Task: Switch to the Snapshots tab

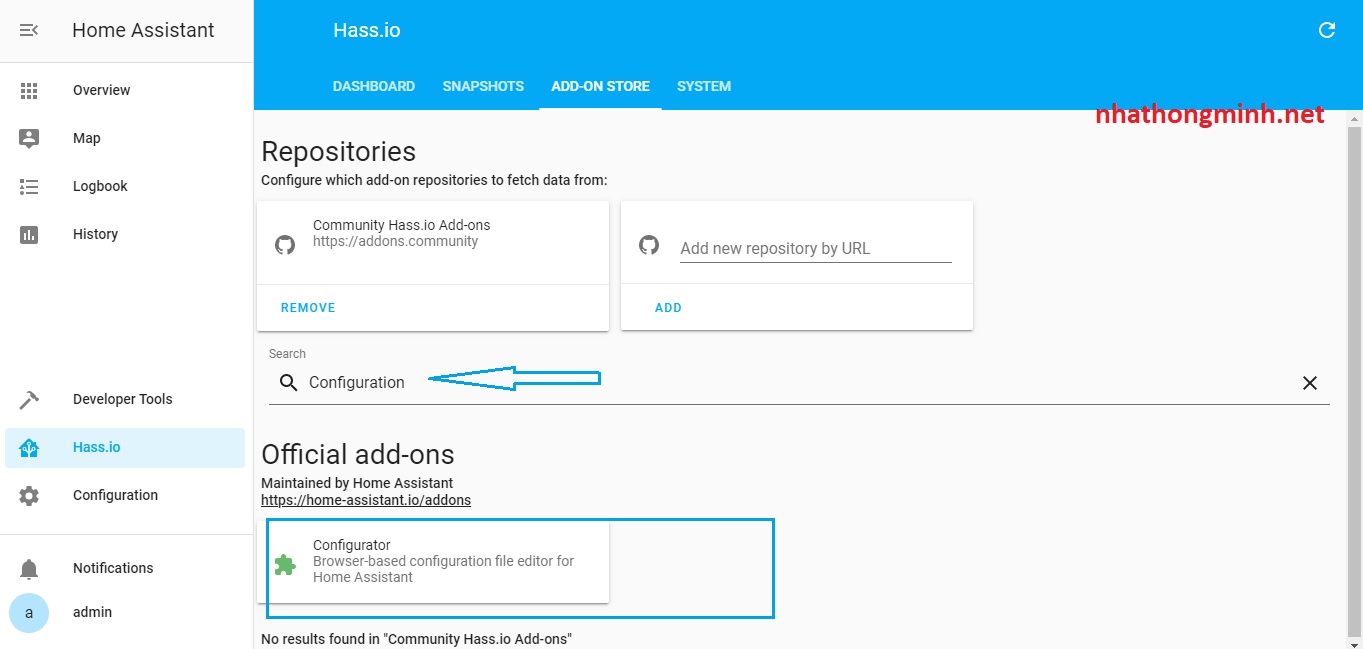Action: (x=483, y=86)
